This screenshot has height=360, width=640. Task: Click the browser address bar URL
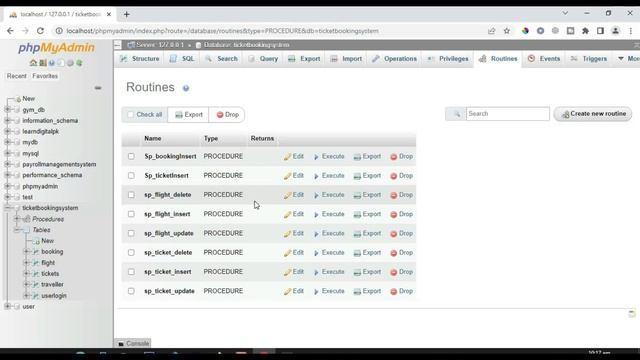[222, 31]
